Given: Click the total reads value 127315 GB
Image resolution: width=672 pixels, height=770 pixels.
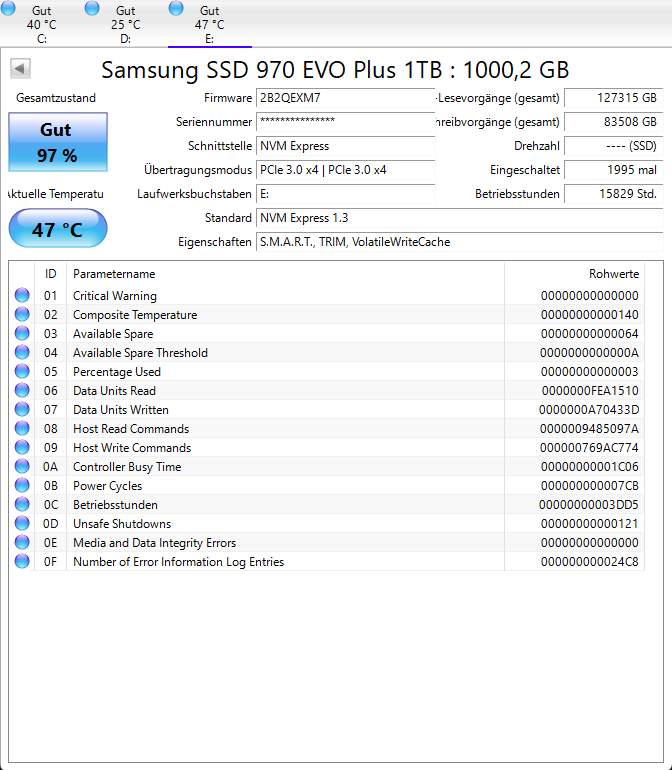Looking at the screenshot, I should [614, 98].
